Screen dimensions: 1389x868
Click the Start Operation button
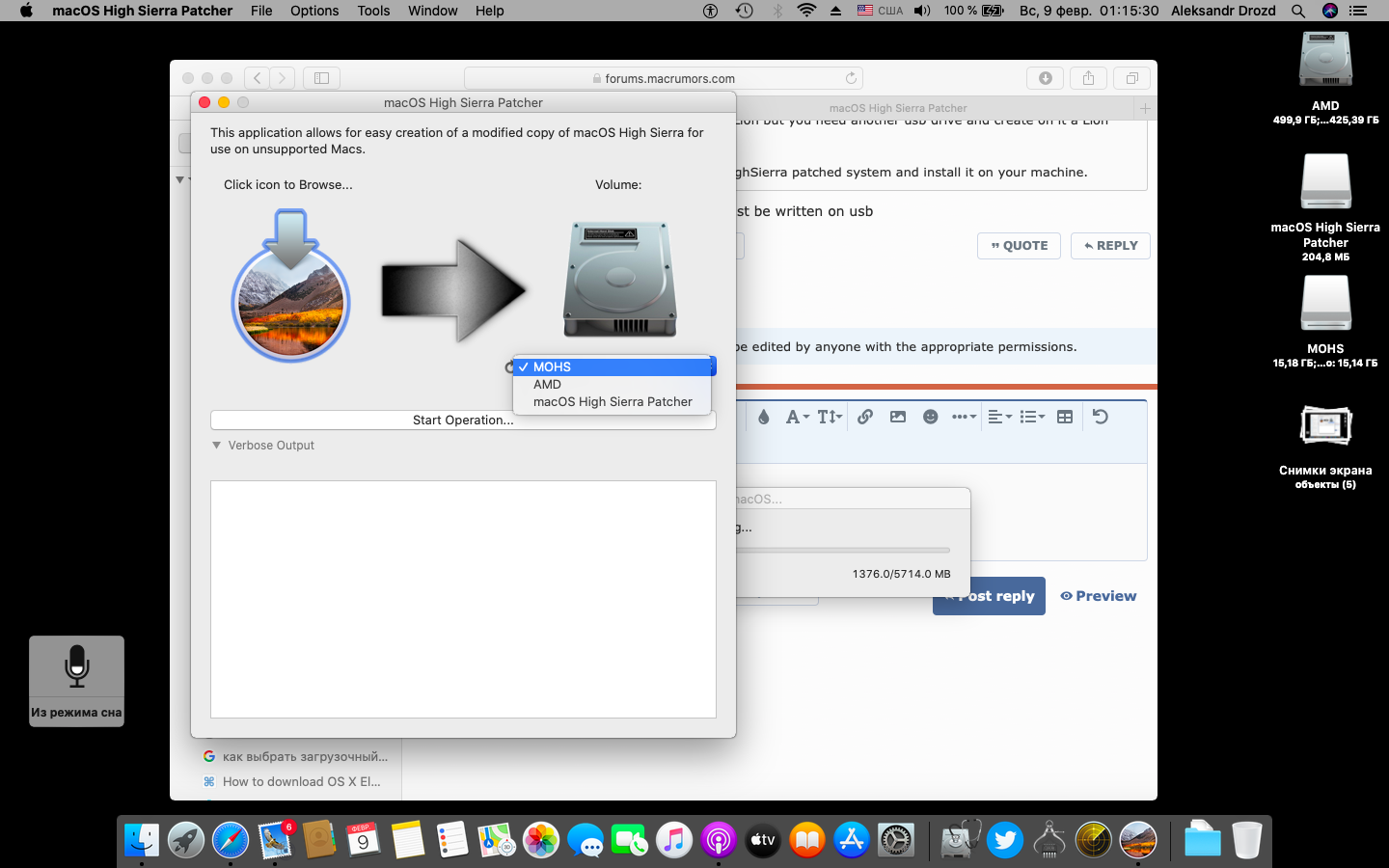click(463, 420)
